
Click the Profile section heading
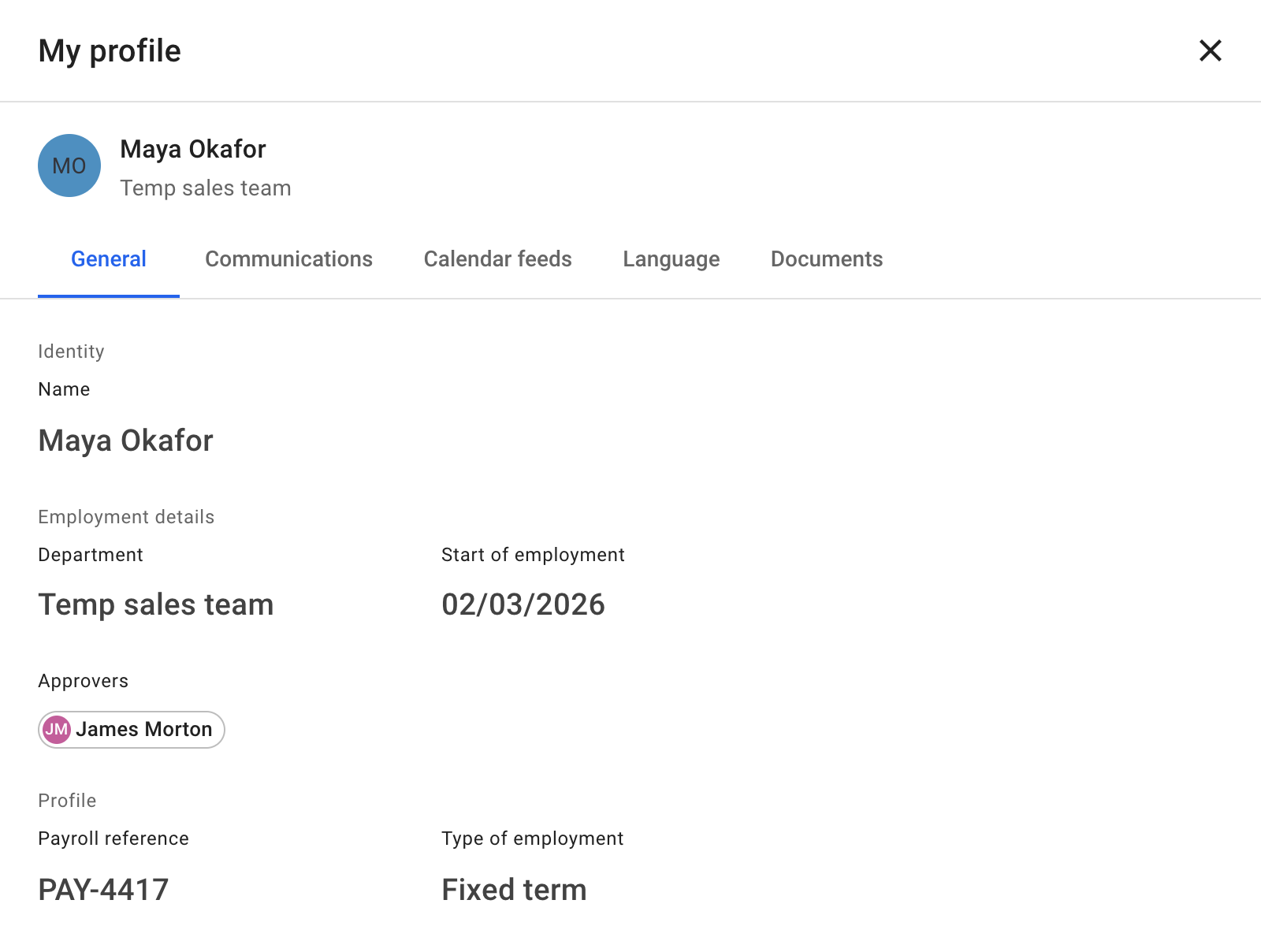tap(67, 801)
